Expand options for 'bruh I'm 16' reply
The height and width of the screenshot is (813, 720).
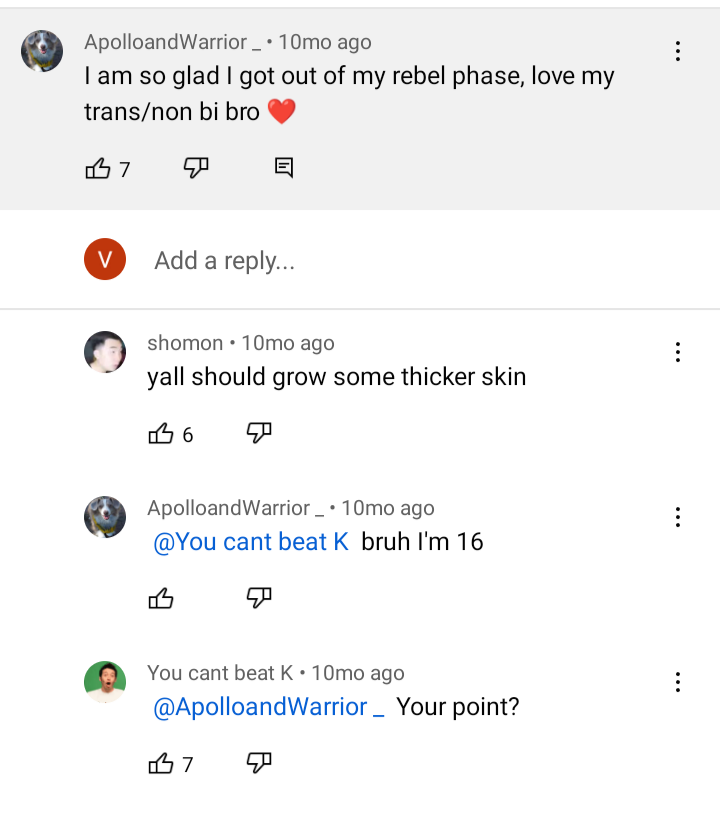tap(678, 517)
